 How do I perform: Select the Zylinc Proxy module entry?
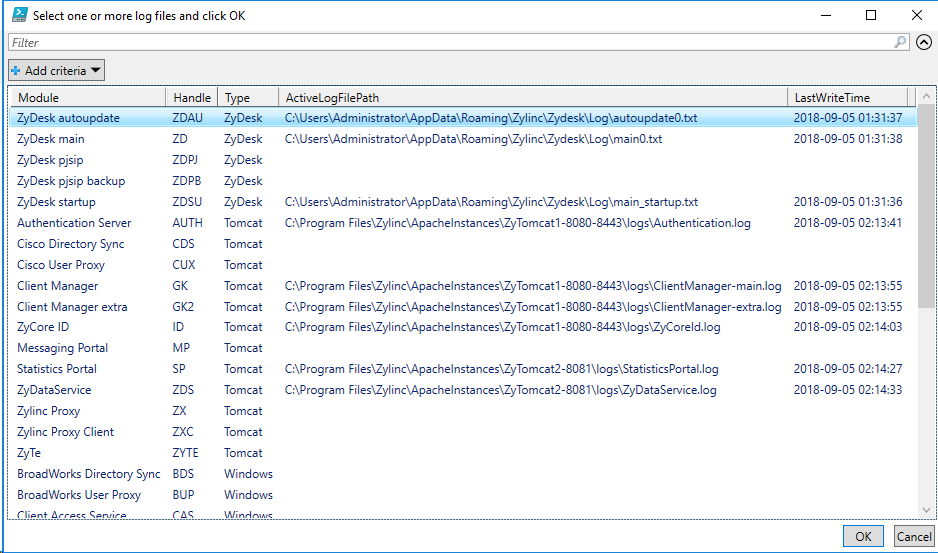[48, 411]
